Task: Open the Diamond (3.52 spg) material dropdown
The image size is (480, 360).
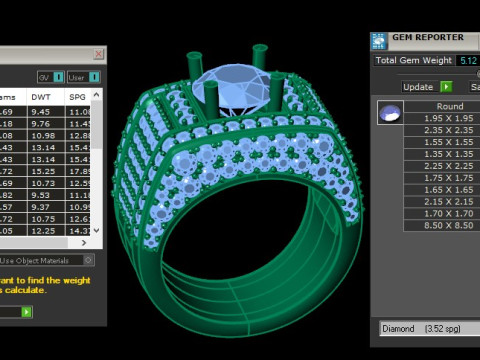Action: point(430,329)
